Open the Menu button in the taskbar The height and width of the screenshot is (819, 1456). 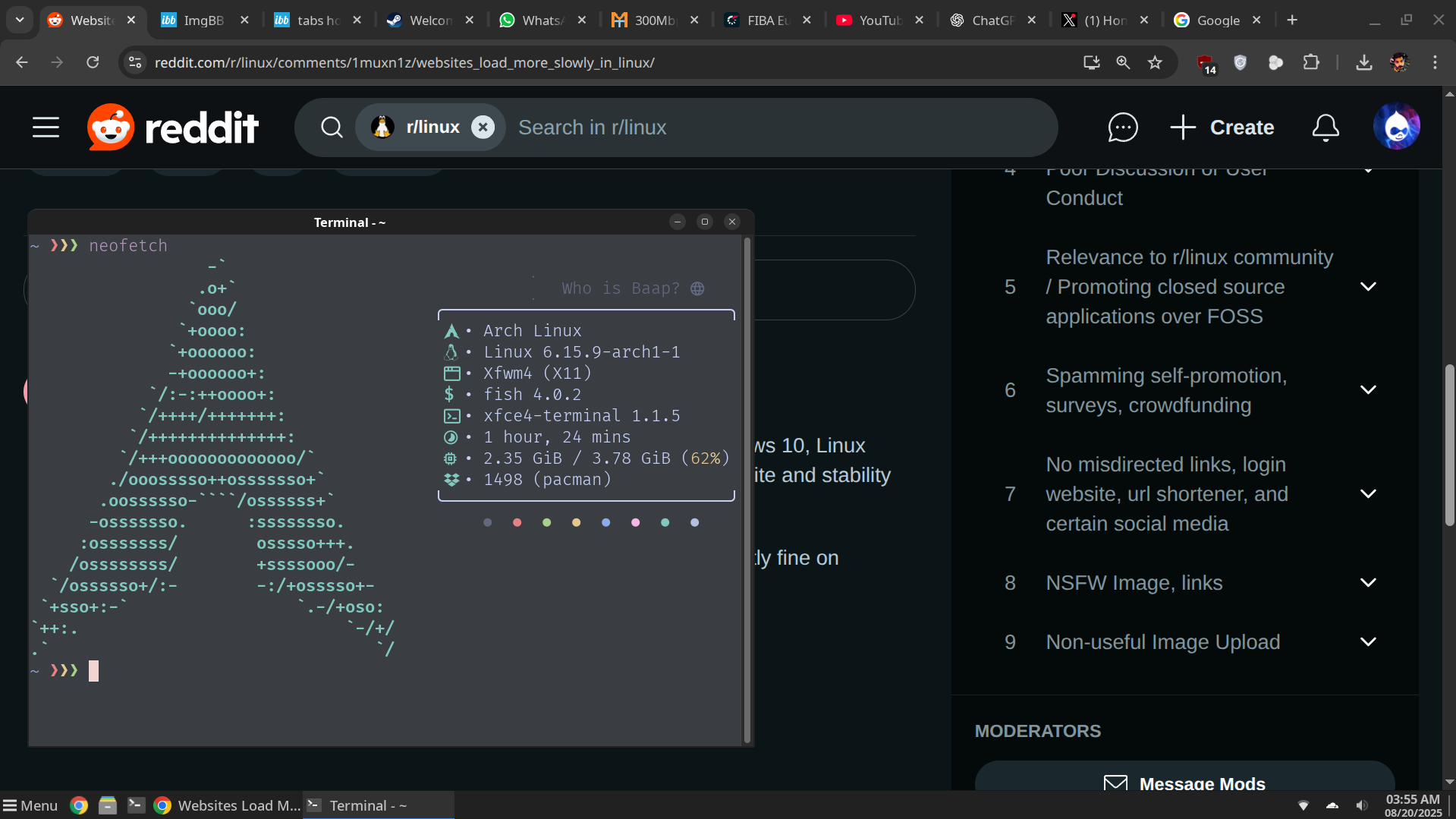click(30, 805)
